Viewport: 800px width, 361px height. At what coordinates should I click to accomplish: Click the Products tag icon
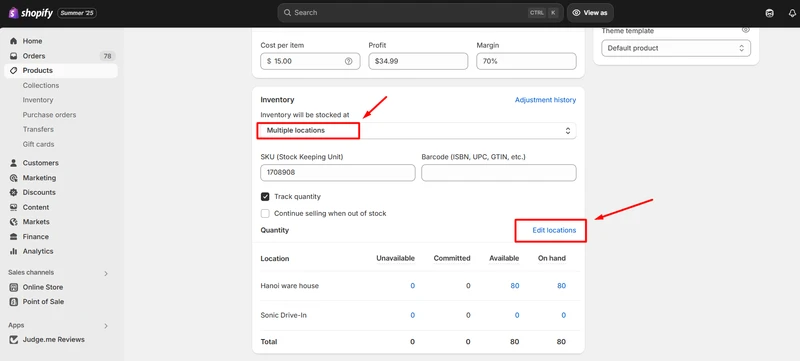[x=14, y=71]
